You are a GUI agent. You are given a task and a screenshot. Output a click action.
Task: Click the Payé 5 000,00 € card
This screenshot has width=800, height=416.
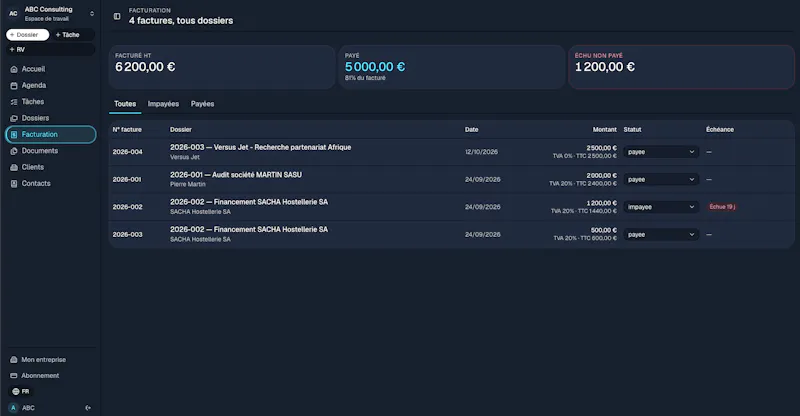click(x=452, y=67)
